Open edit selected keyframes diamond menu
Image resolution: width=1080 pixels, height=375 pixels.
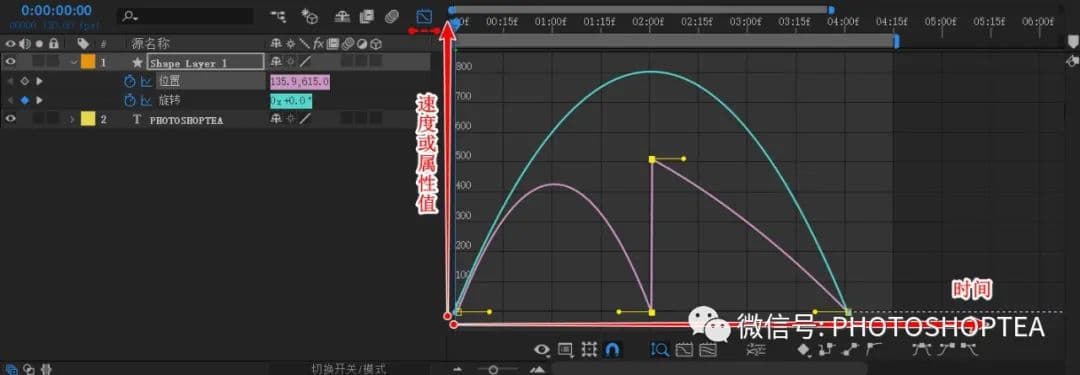pos(804,350)
